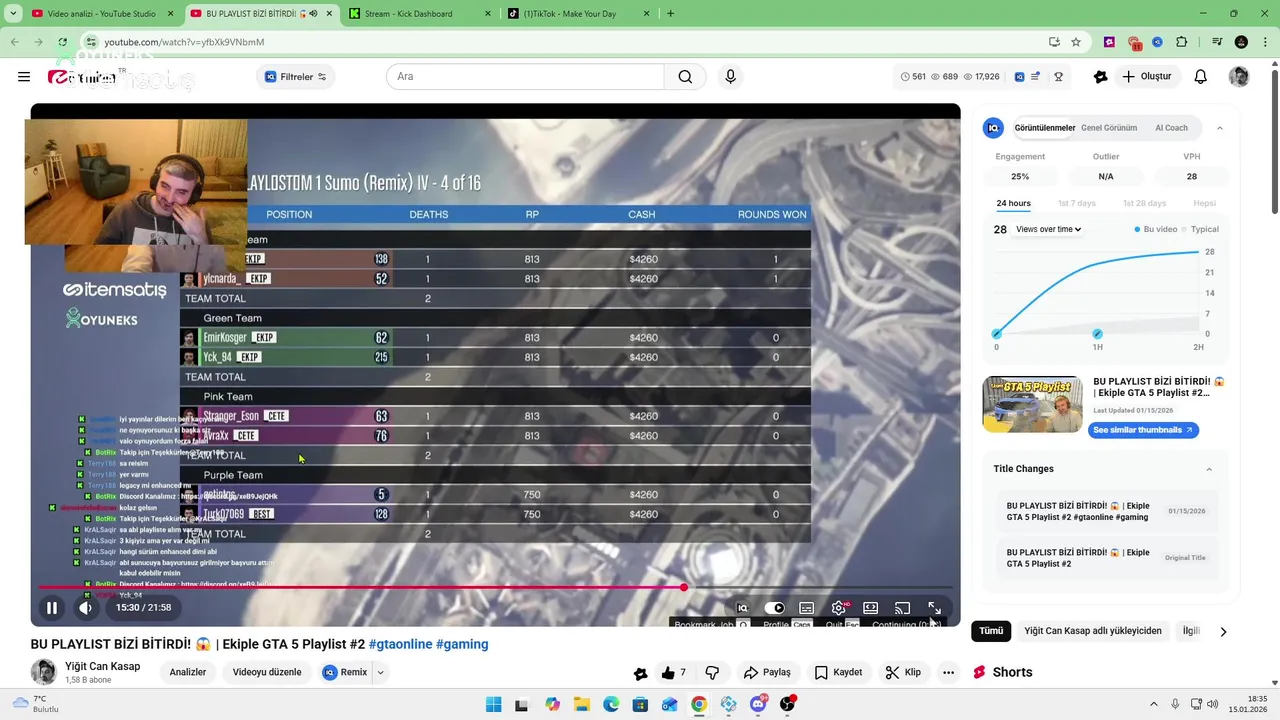Screen dimensions: 1280x720
Task: Click Videoyu düzenle button
Action: click(267, 673)
